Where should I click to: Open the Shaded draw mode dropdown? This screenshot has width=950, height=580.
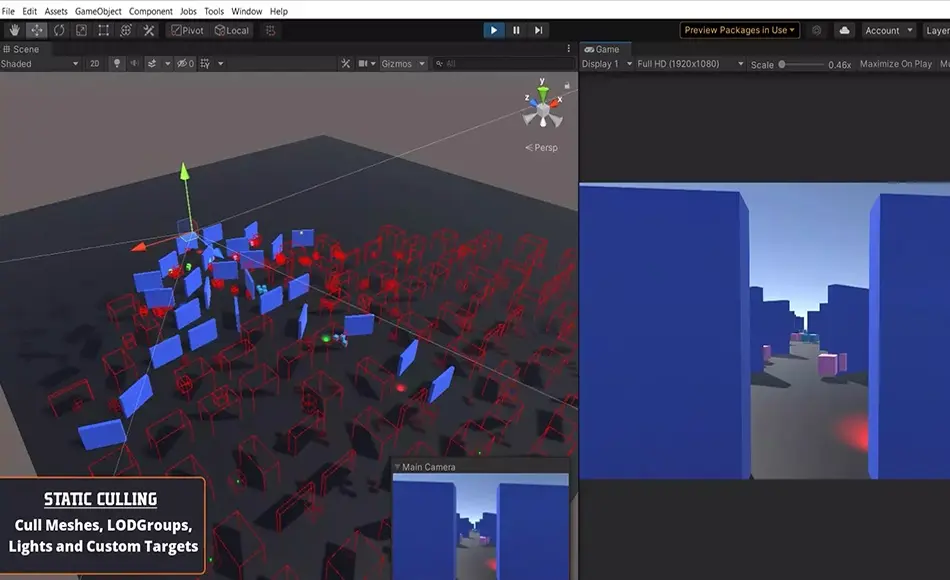(40, 63)
